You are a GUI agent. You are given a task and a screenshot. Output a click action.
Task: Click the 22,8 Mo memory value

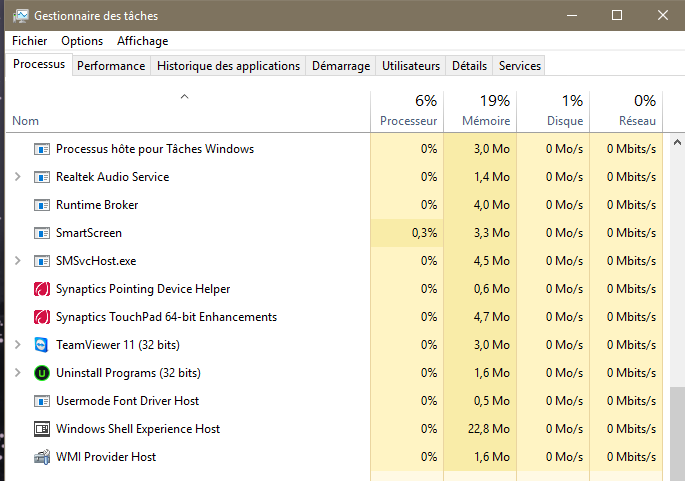click(488, 429)
